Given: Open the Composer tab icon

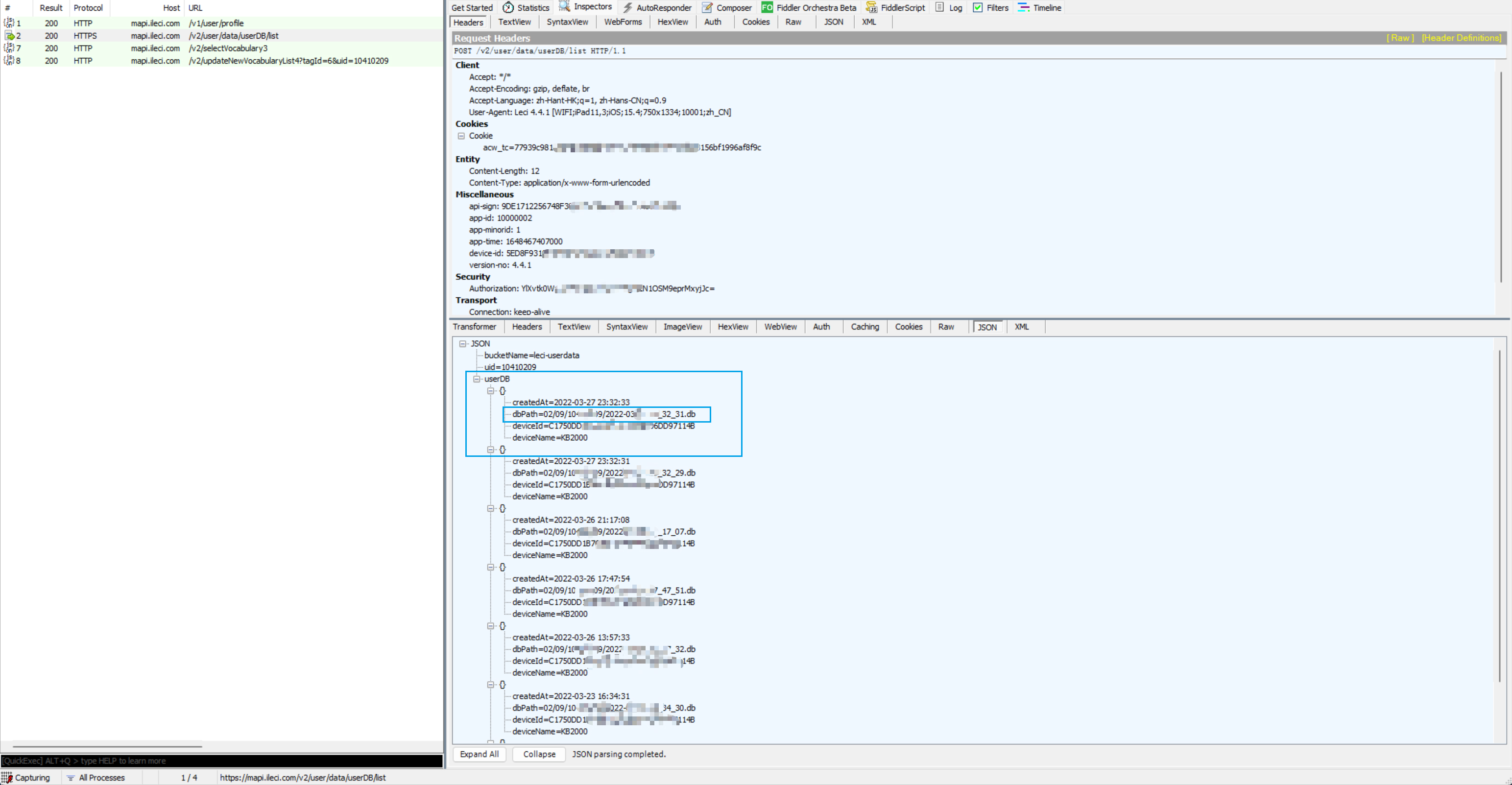Looking at the screenshot, I should [707, 8].
